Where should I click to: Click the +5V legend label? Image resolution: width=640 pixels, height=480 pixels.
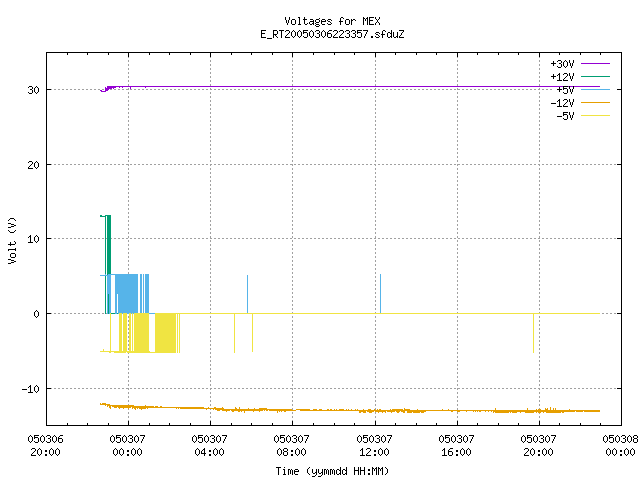point(565,90)
